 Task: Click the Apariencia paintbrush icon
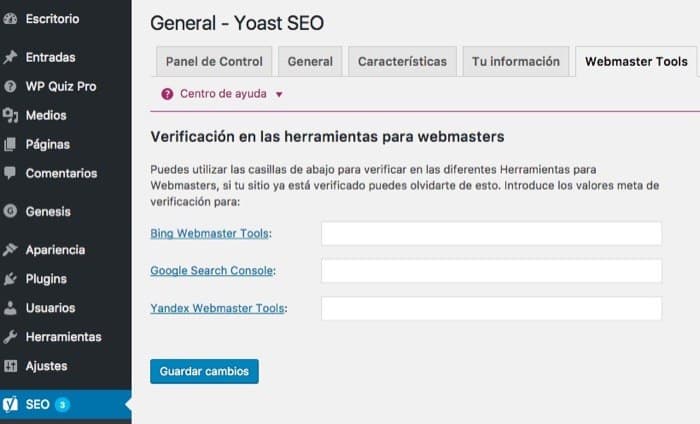(10, 250)
